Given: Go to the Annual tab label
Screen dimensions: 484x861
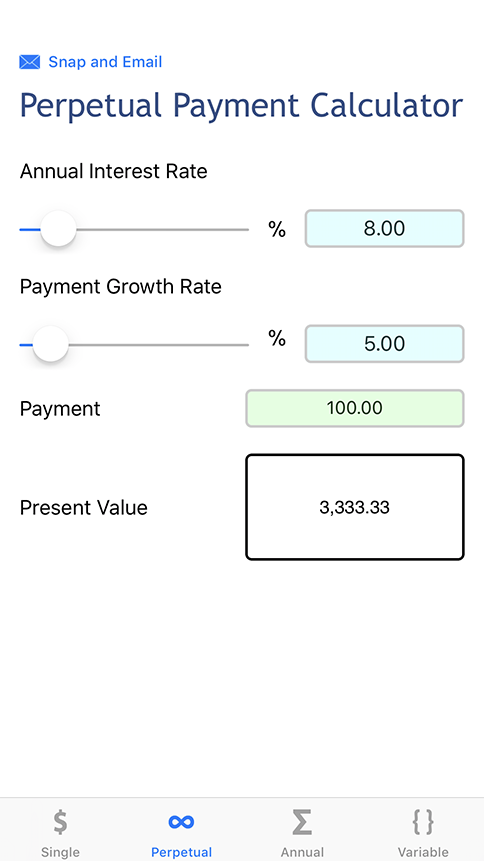Looking at the screenshot, I should (302, 852).
